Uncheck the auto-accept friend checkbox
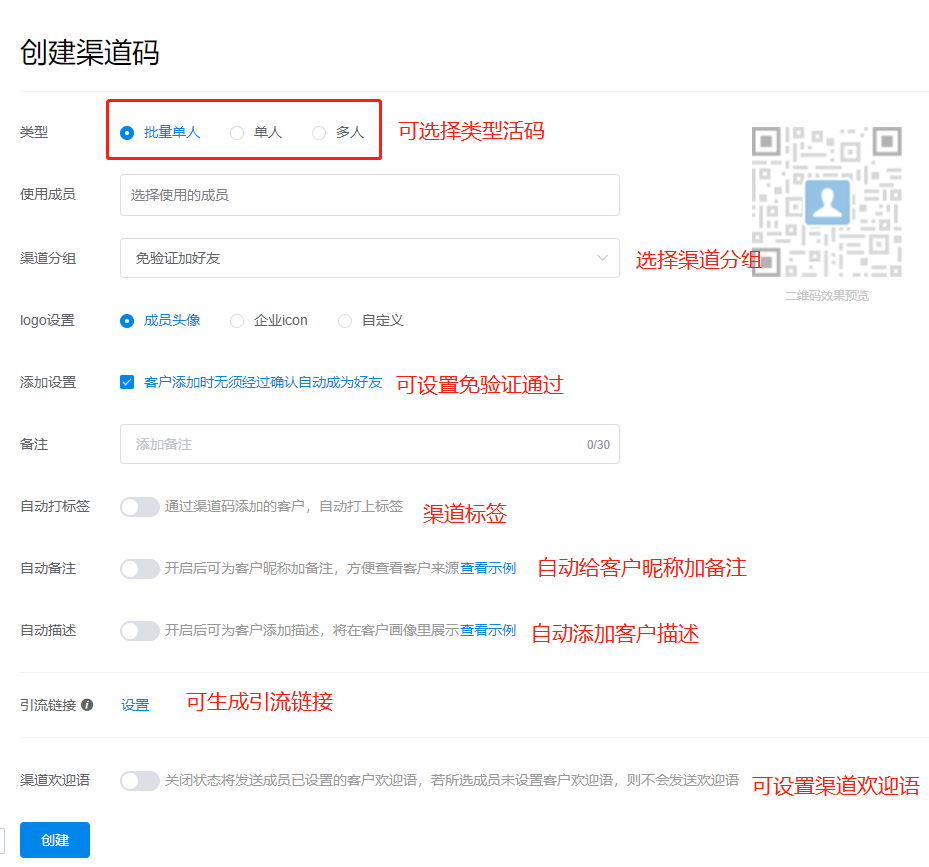The height and width of the screenshot is (867, 929). coord(127,382)
